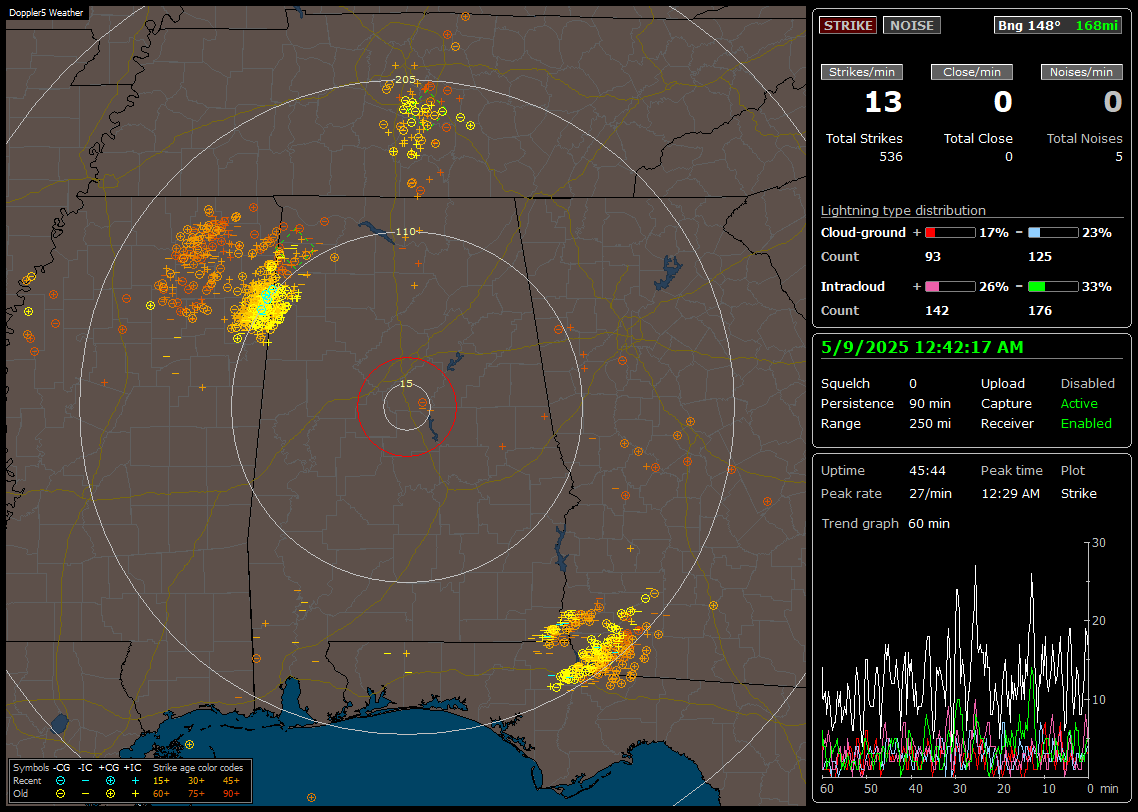Screen dimensions: 1138x812
Task: Click the red positive Cloud-ground bar indicator
Action: 950,233
